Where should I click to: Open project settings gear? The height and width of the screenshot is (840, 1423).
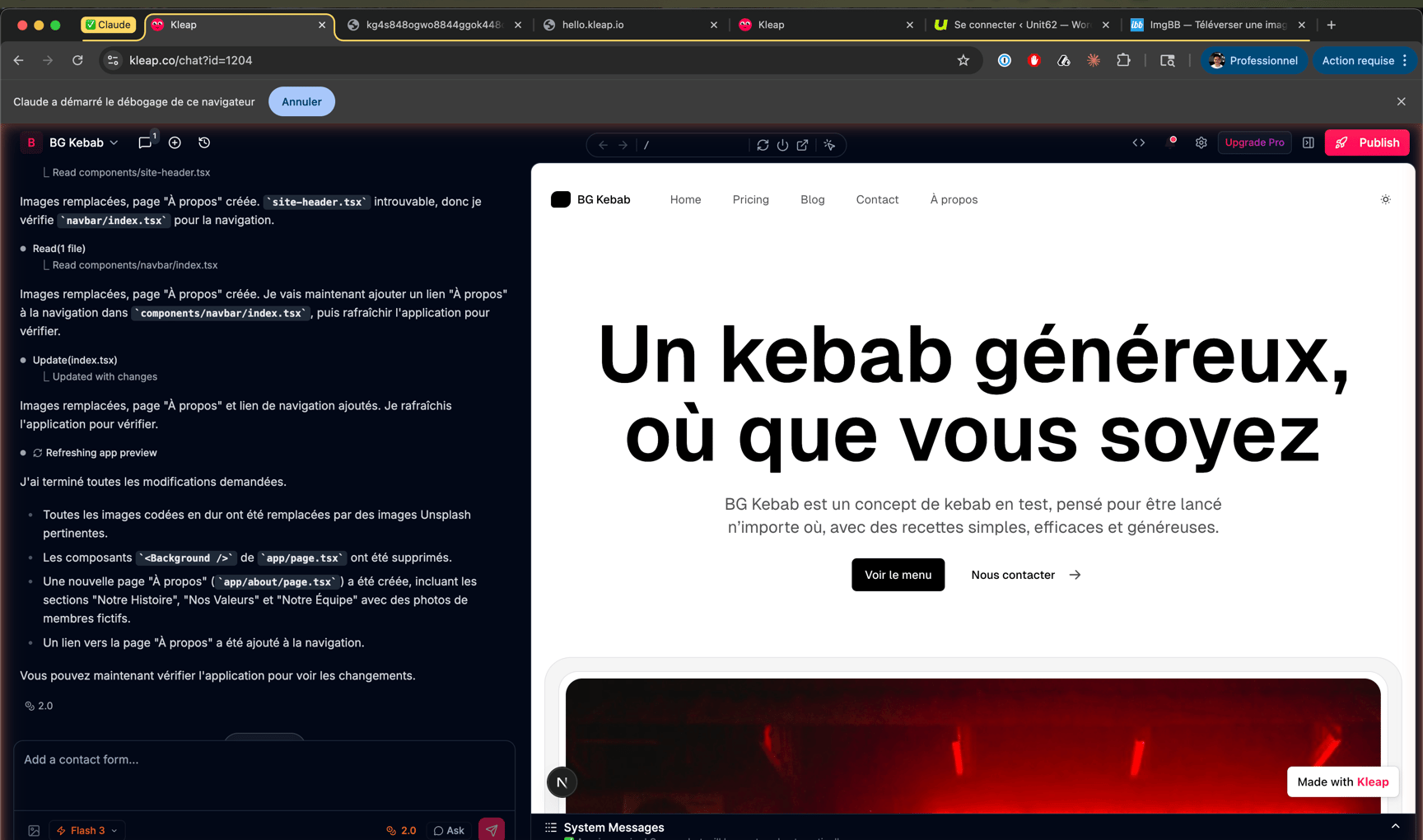[1201, 142]
